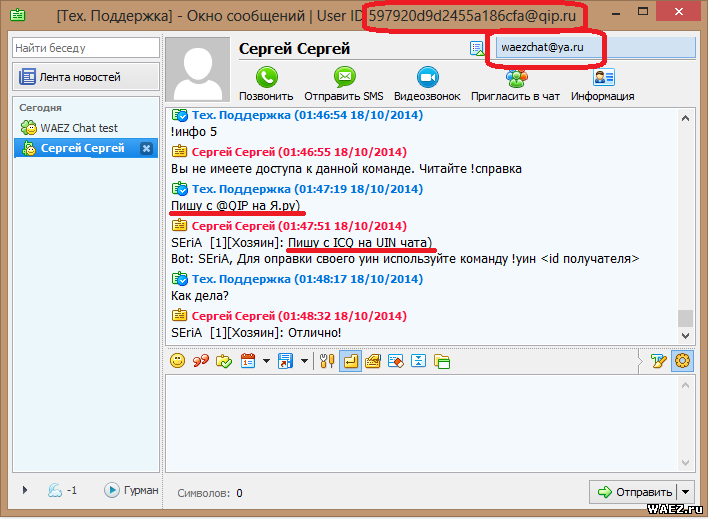The image size is (708, 519).
Task: Click the blue floppy disk save icon
Action: tap(285, 361)
